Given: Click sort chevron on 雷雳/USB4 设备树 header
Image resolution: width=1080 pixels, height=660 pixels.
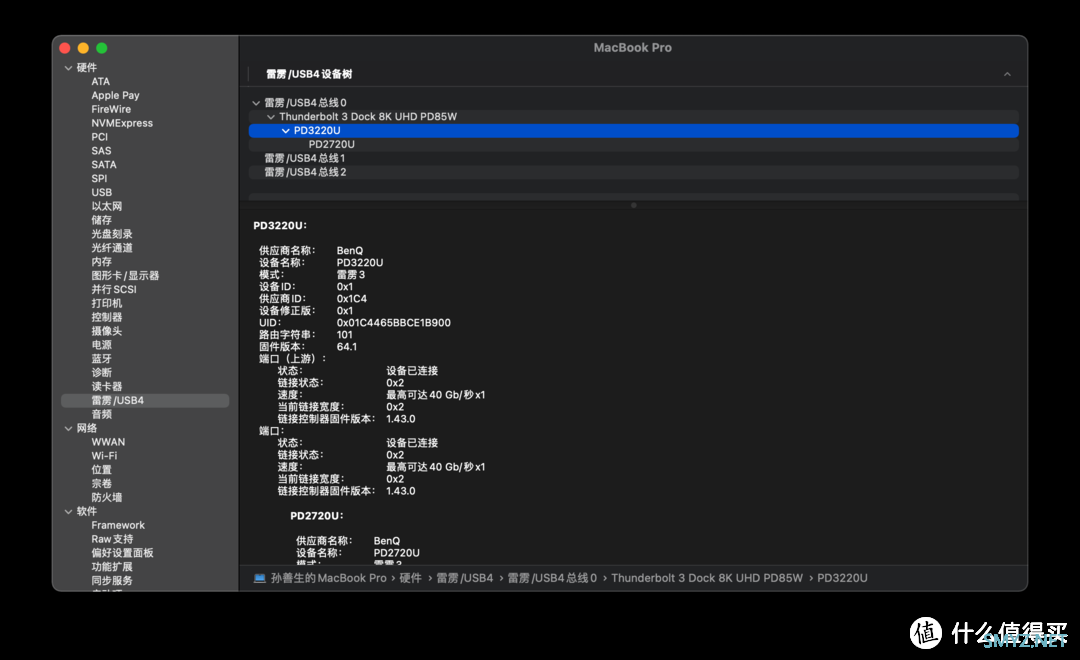Looking at the screenshot, I should (1007, 74).
